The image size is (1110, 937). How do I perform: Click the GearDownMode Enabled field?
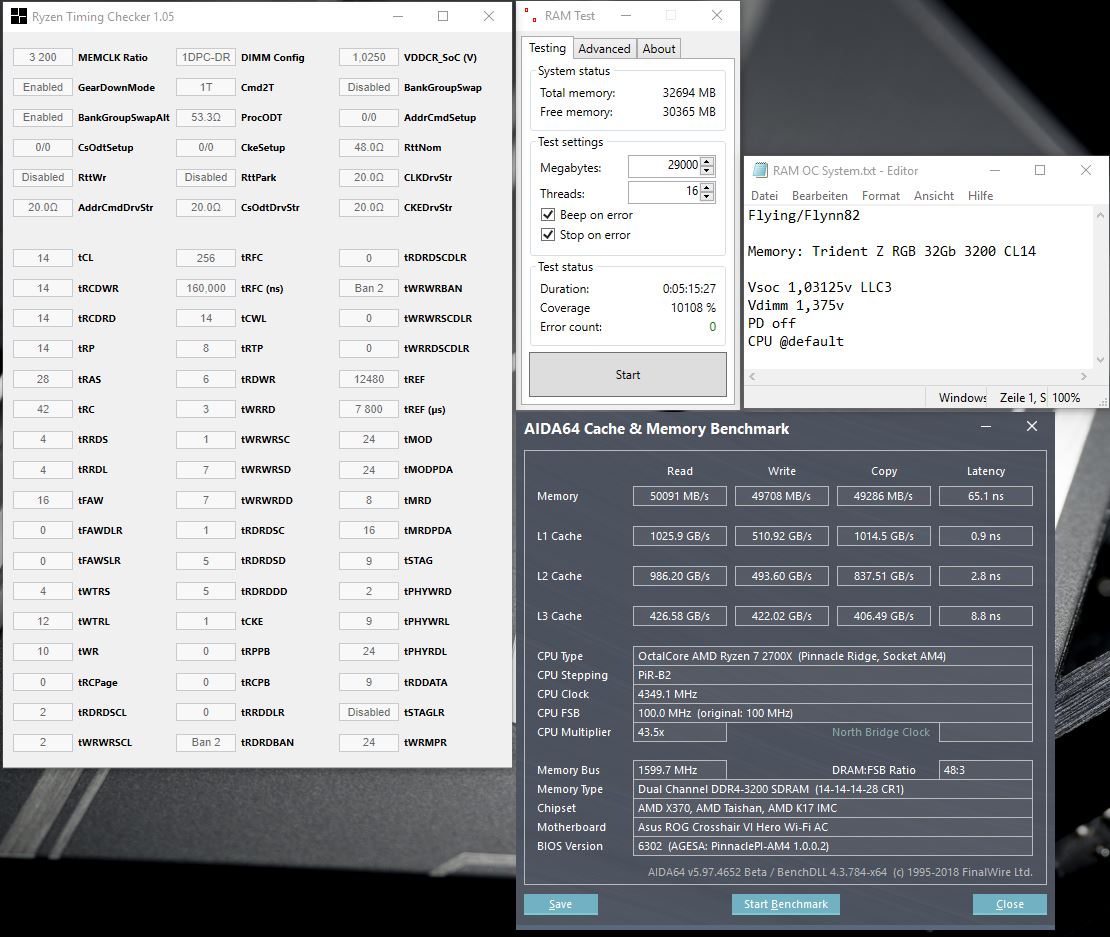(x=42, y=87)
